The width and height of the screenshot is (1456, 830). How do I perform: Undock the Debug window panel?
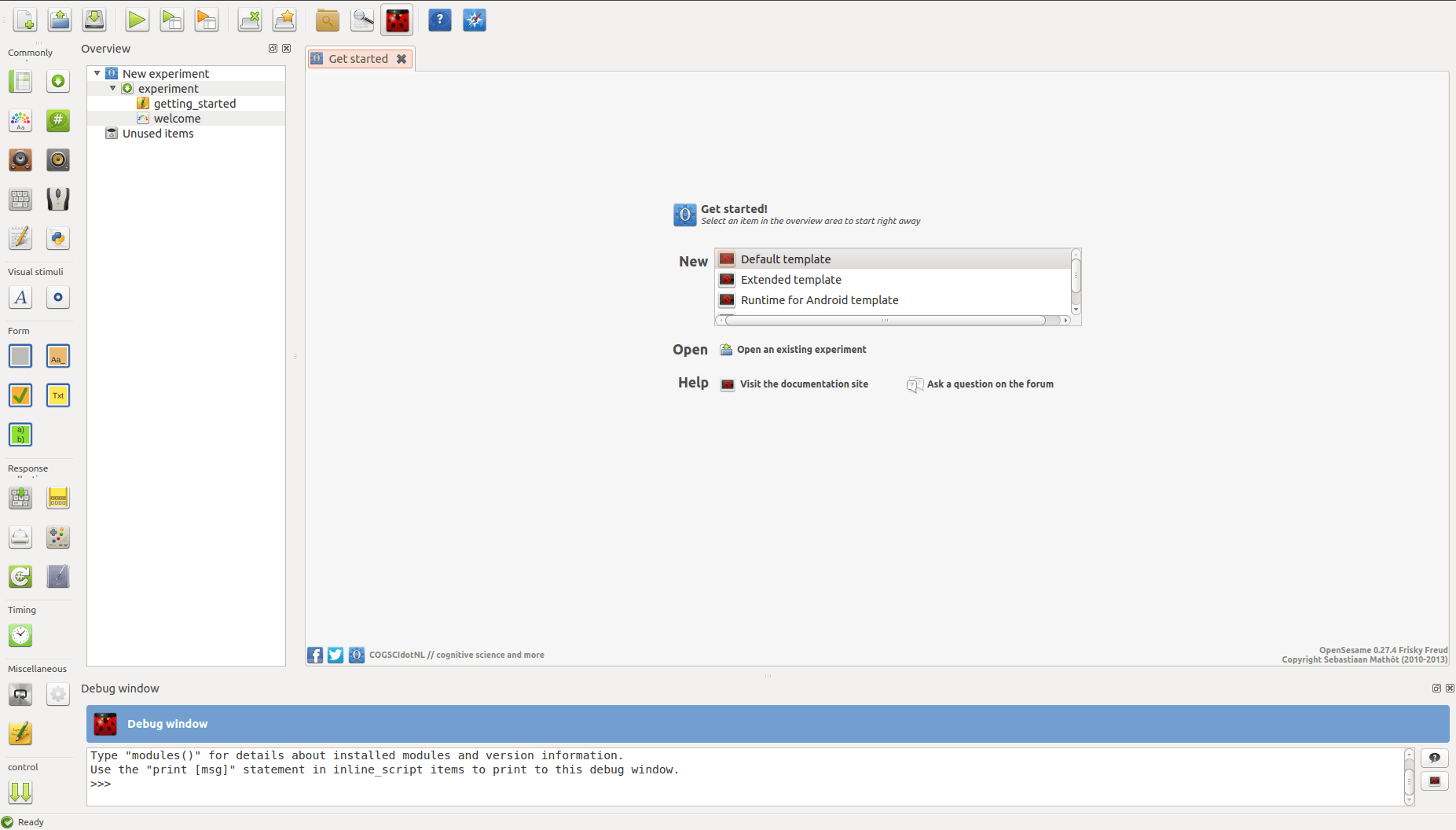[x=1436, y=688]
